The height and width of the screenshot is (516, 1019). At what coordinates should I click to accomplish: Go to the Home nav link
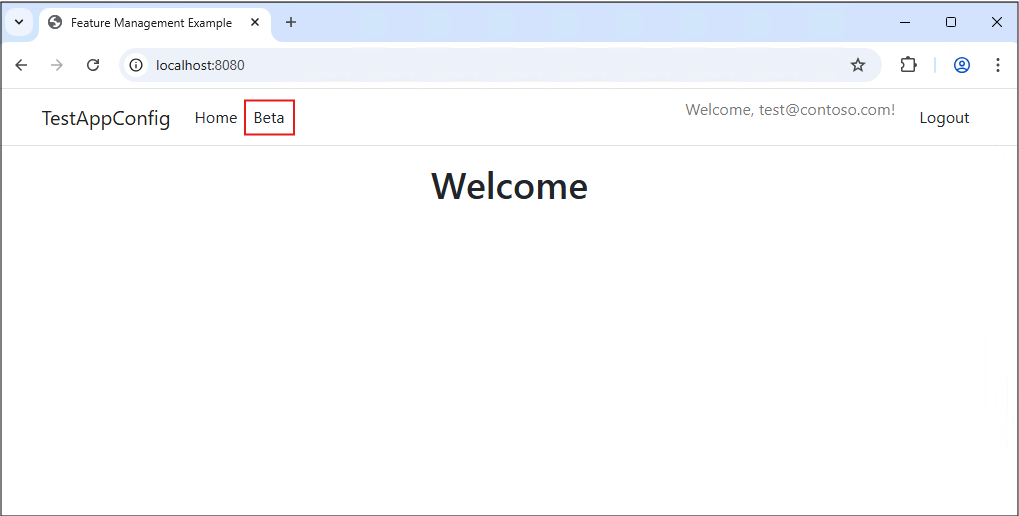[x=216, y=118]
